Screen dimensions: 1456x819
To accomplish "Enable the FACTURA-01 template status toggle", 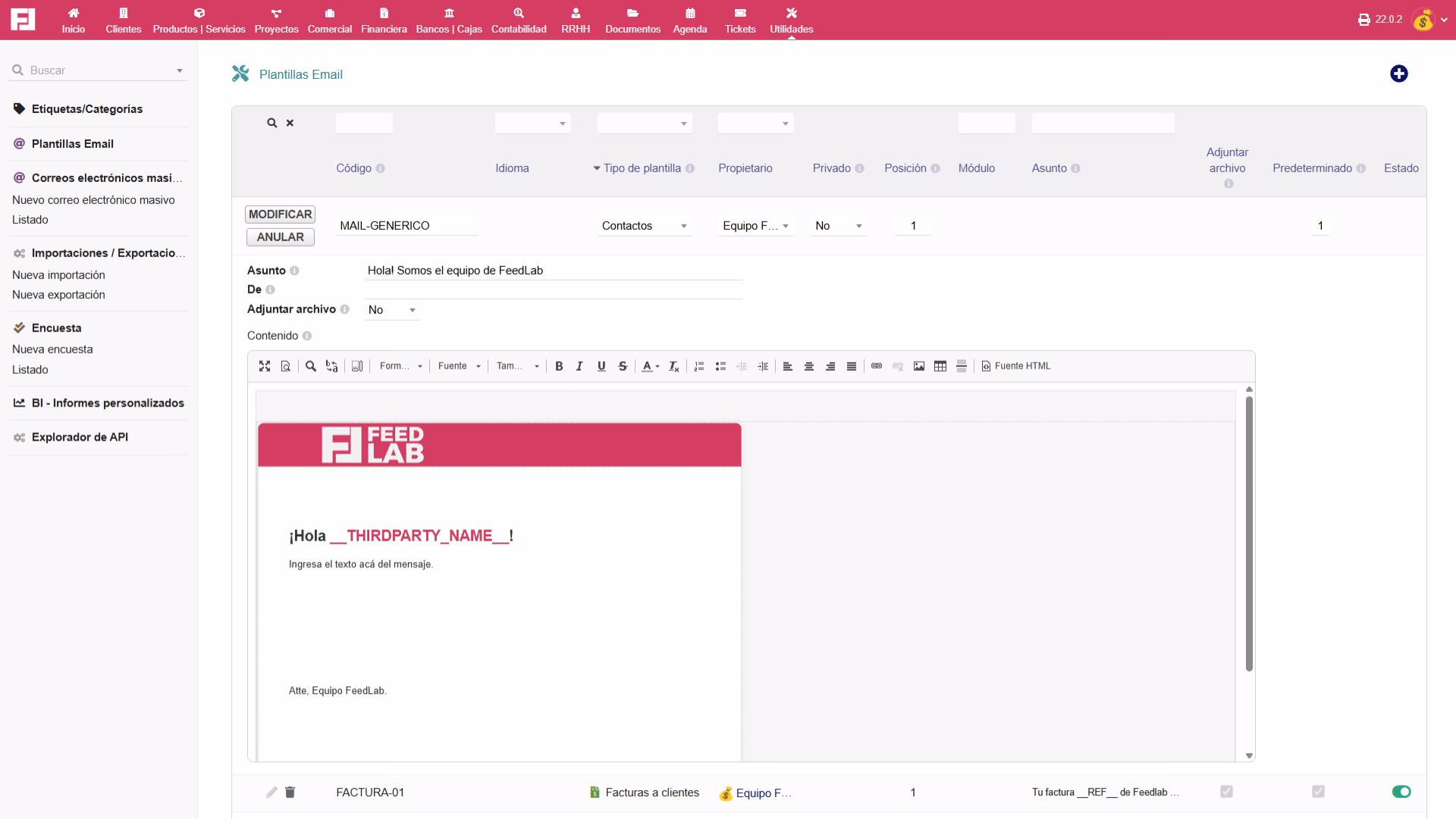I will click(1401, 791).
